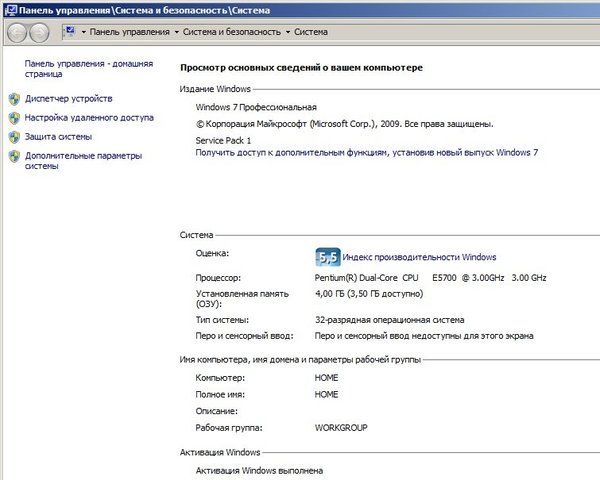Click the Microsoft Corp. 2009 copyright line
The image size is (600, 480).
coord(344,124)
